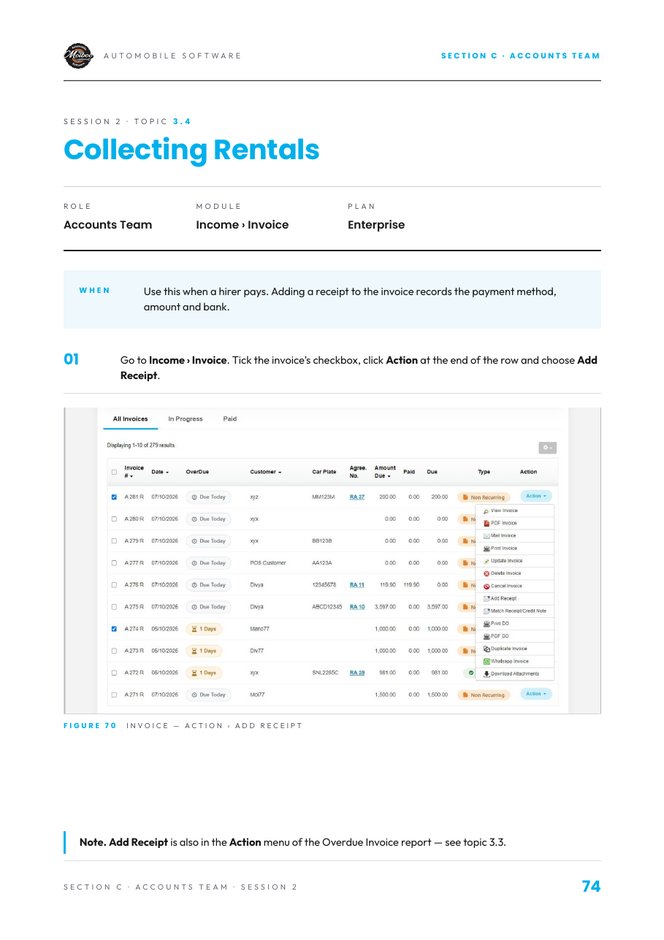Click the Due Today badge on row A 271 R

(209, 695)
